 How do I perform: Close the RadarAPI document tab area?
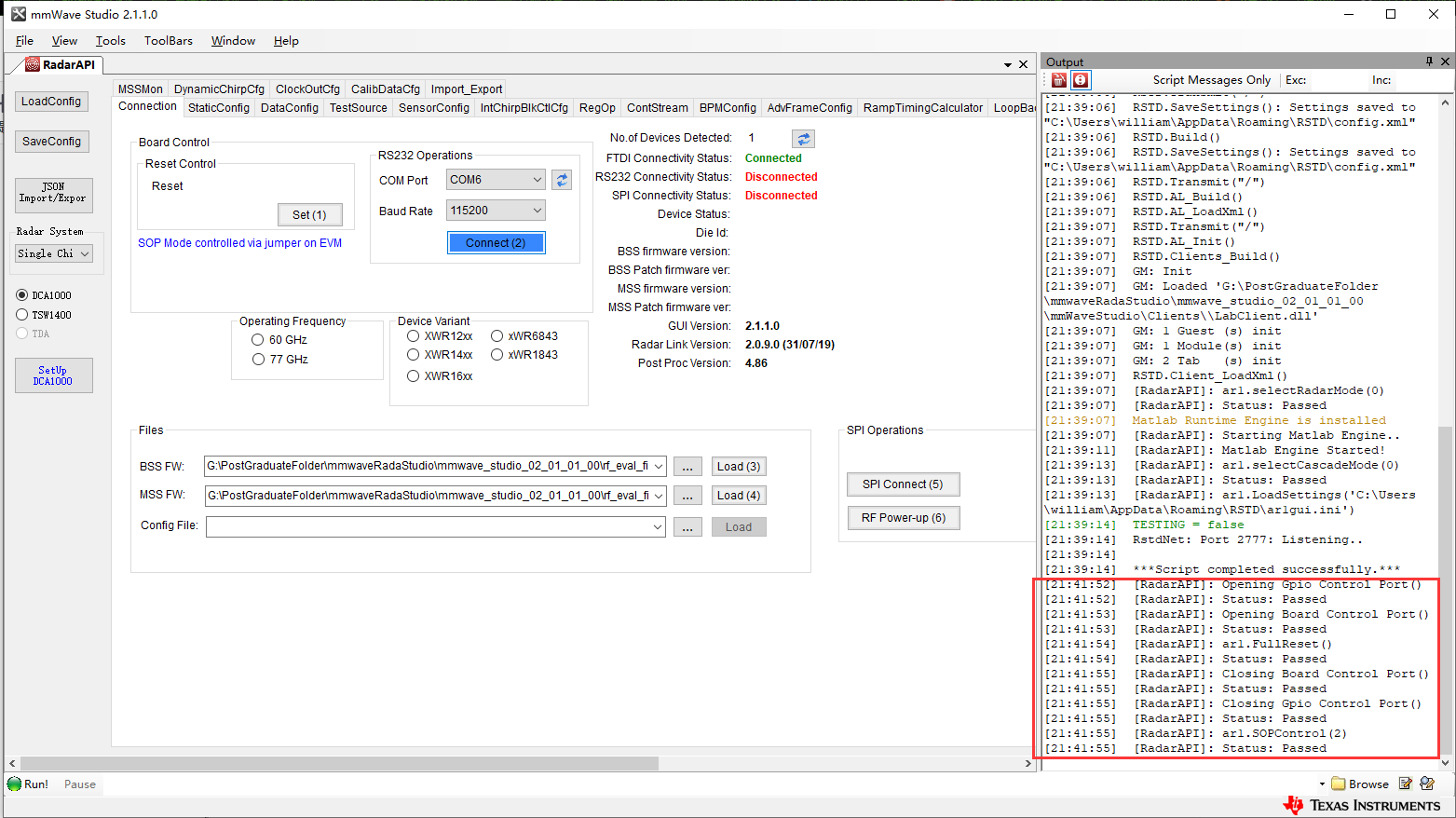(x=1023, y=64)
